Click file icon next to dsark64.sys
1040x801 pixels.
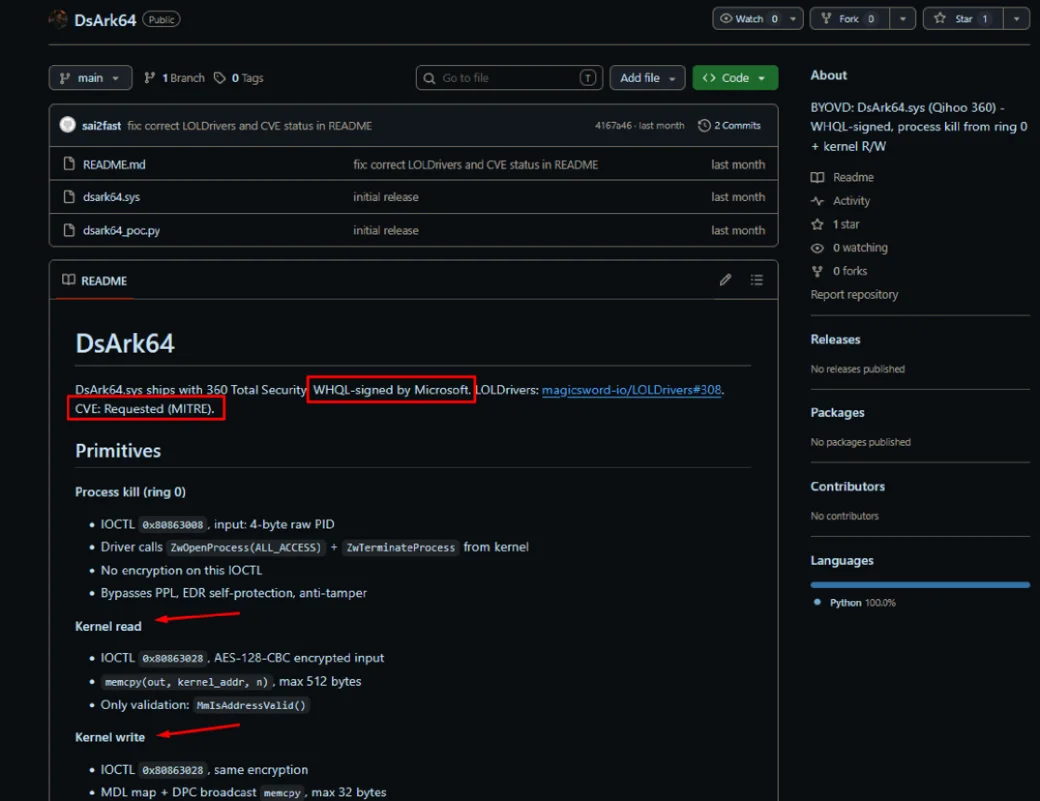pyautogui.click(x=69, y=196)
